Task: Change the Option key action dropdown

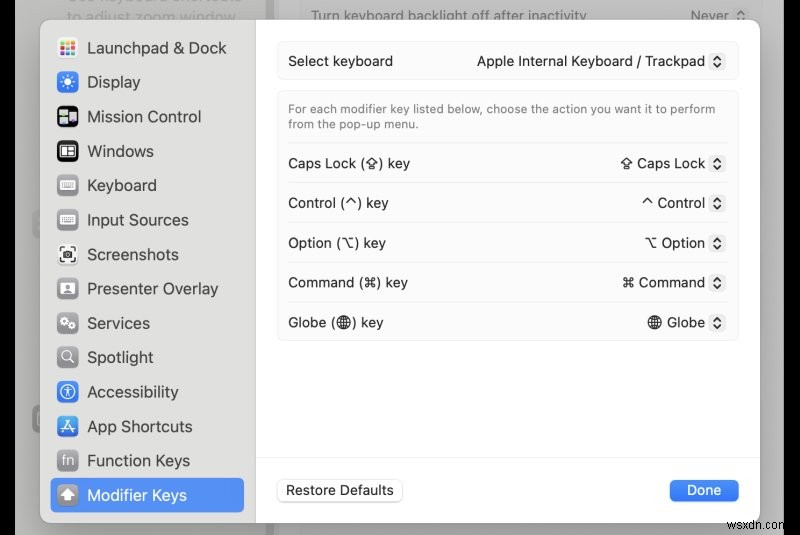Action: click(684, 243)
